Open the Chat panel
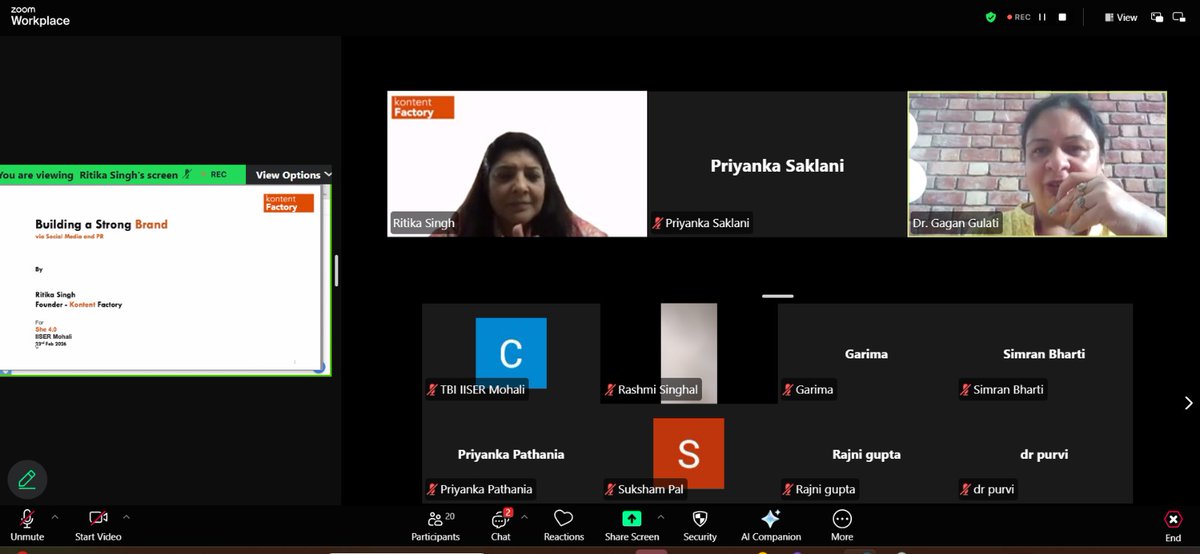This screenshot has width=1200, height=554. [x=501, y=524]
